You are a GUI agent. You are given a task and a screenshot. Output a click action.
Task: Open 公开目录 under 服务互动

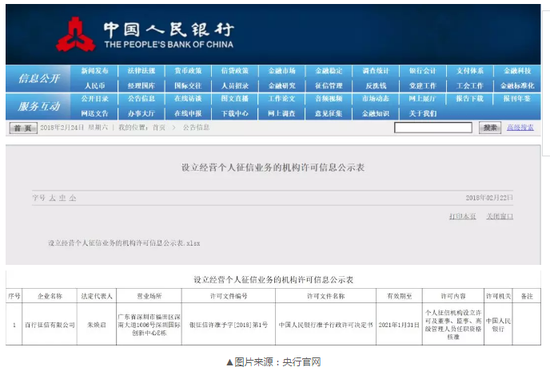(95, 99)
